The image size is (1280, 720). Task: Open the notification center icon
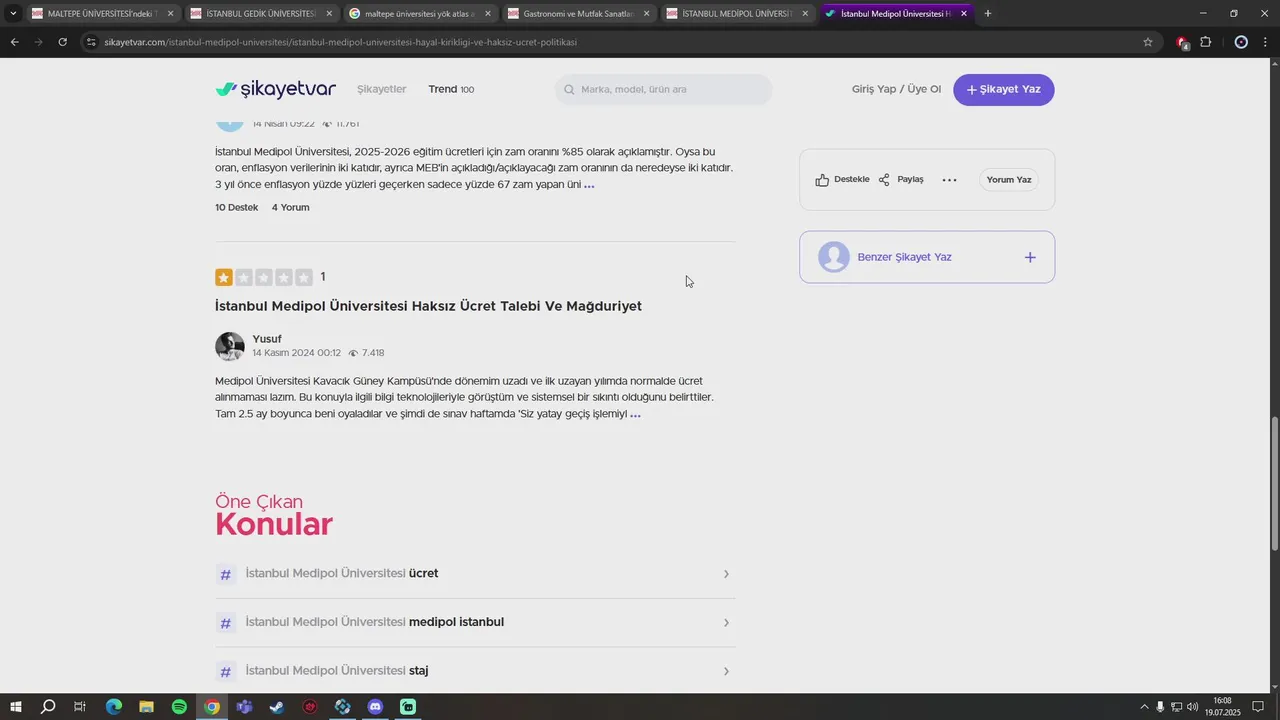pyautogui.click(x=1258, y=707)
